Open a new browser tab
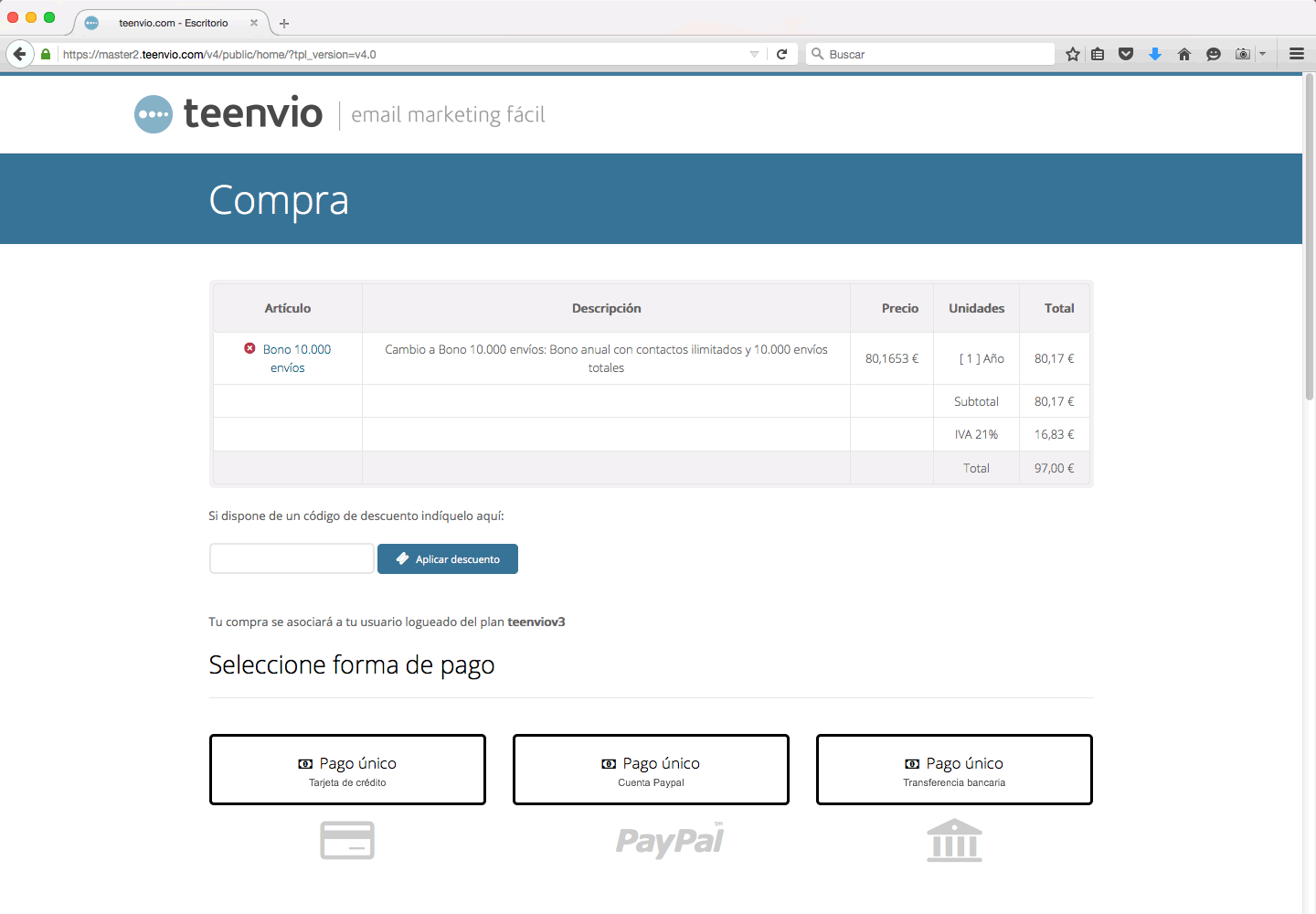 tap(283, 22)
